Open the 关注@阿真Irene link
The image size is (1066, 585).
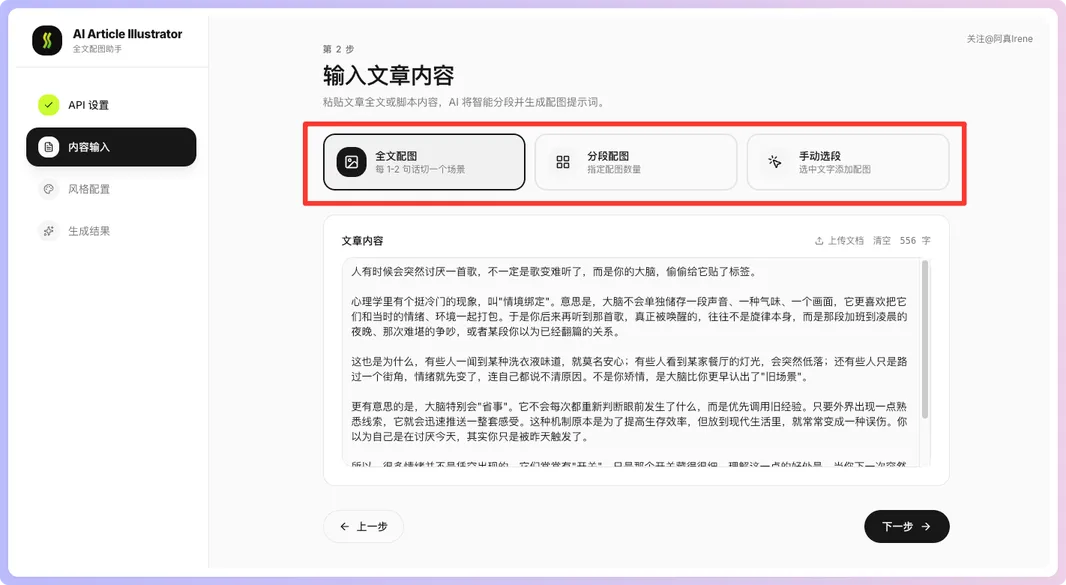coord(1002,37)
